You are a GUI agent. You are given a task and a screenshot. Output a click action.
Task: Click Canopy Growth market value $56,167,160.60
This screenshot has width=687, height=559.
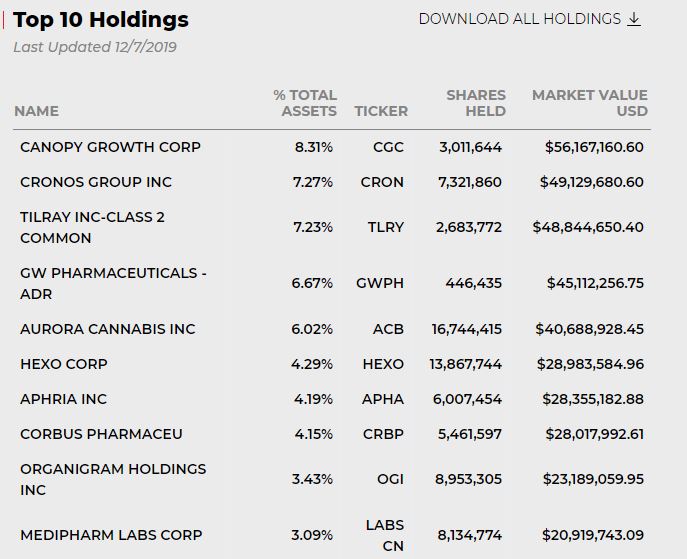(594, 147)
